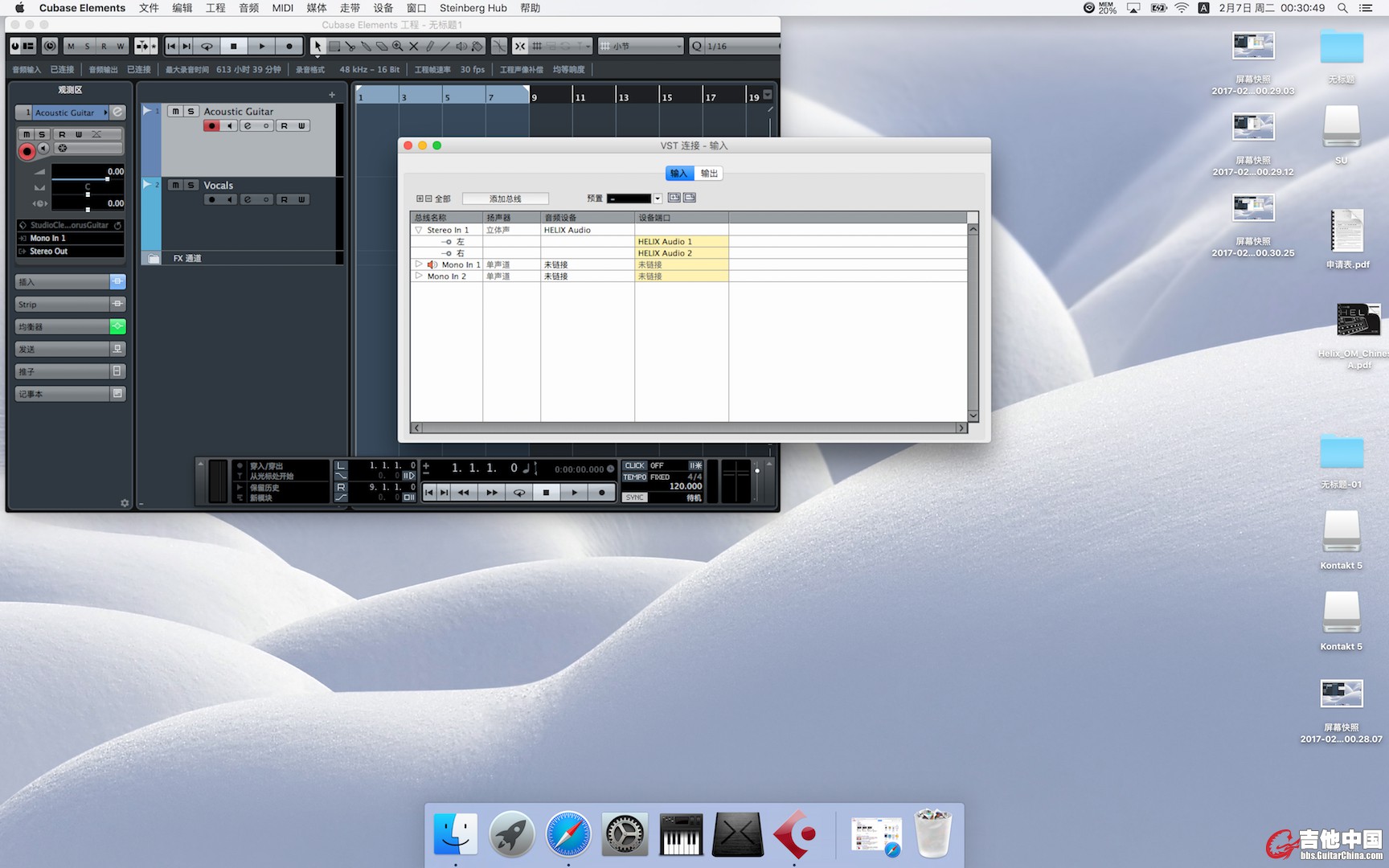Select the Draw pencil tool
This screenshot has height=868, width=1389.
[x=430, y=47]
